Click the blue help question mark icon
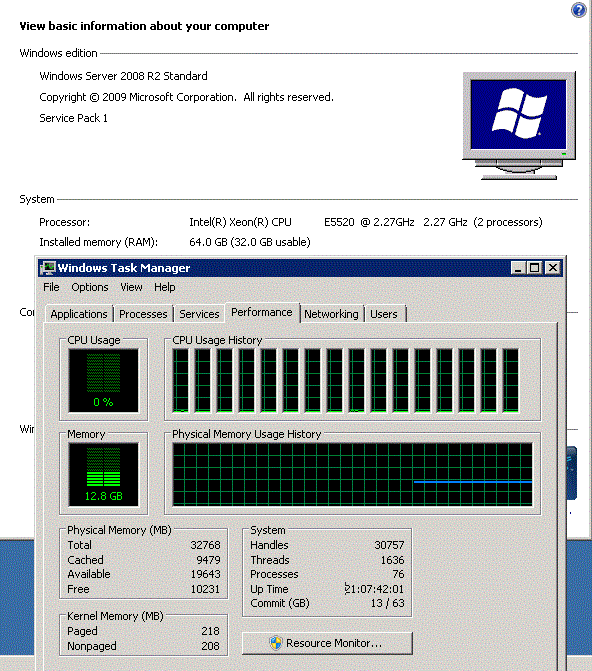This screenshot has width=592, height=671. coord(579,10)
